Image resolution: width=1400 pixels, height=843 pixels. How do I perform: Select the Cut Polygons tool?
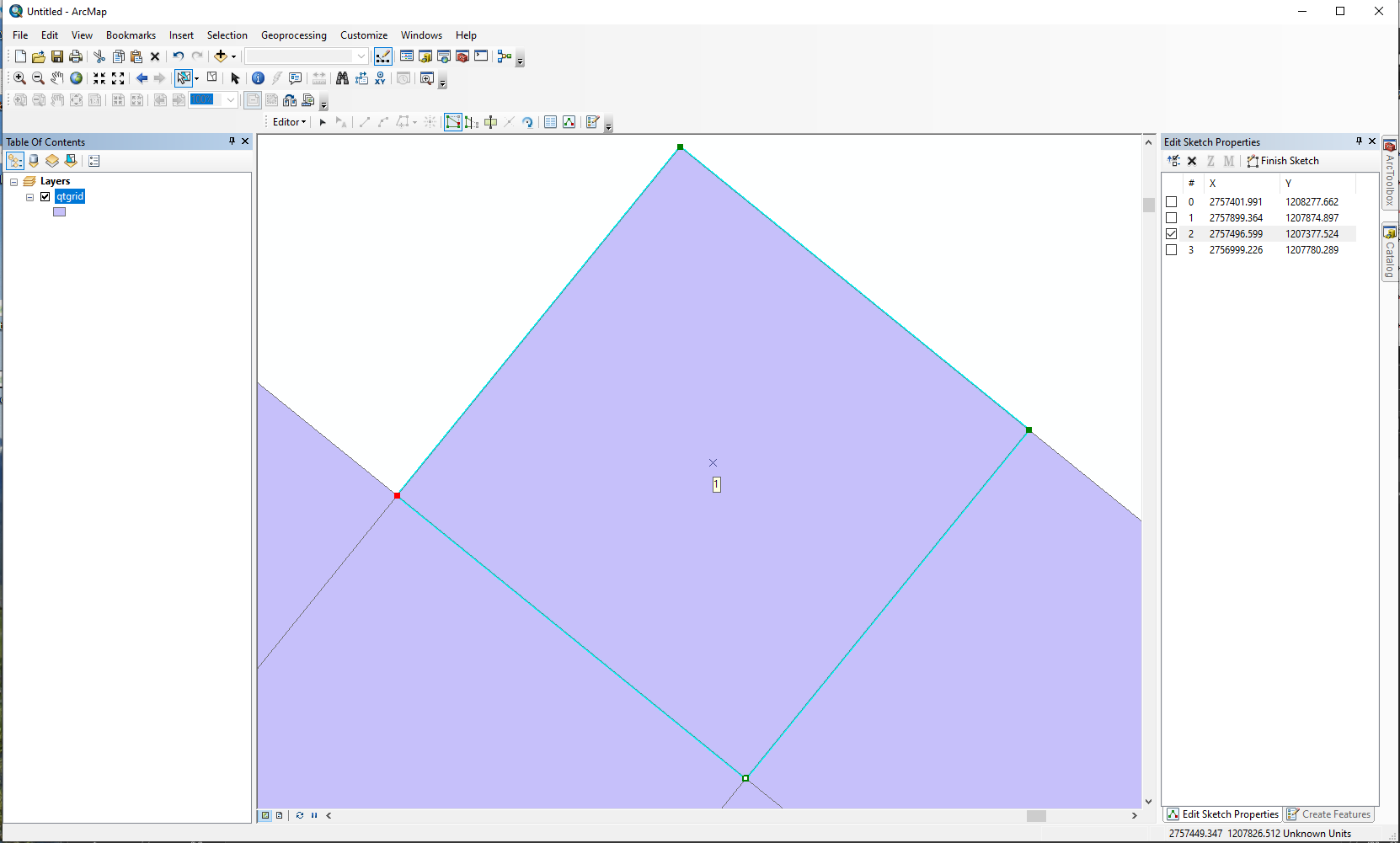tap(490, 122)
